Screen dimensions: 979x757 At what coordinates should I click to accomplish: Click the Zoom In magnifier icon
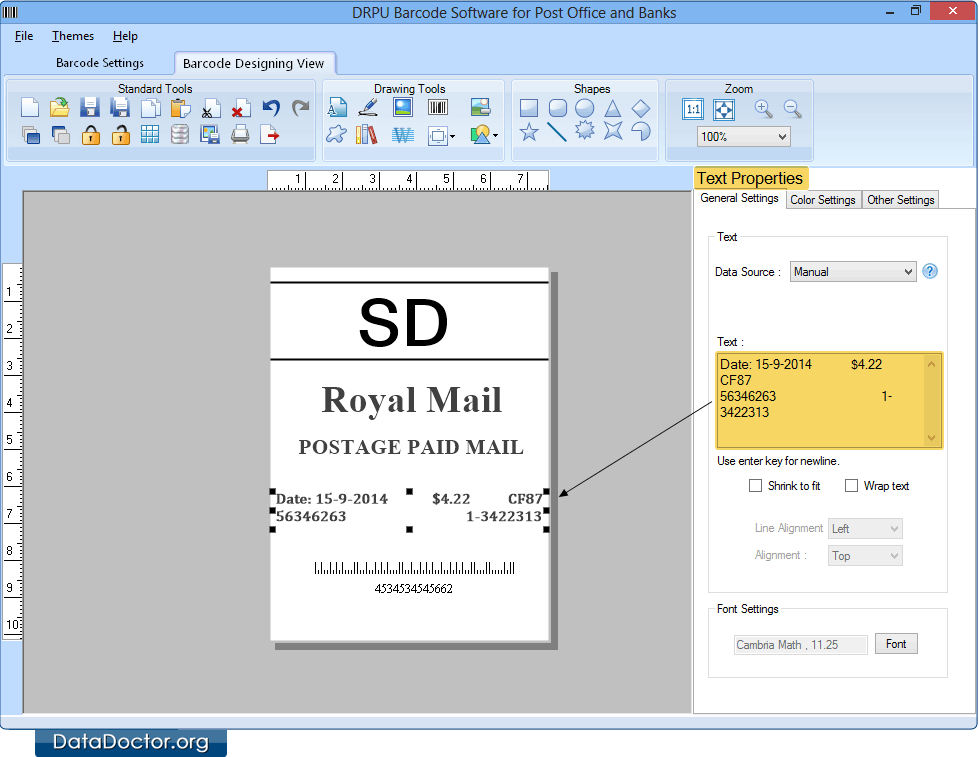tap(763, 110)
